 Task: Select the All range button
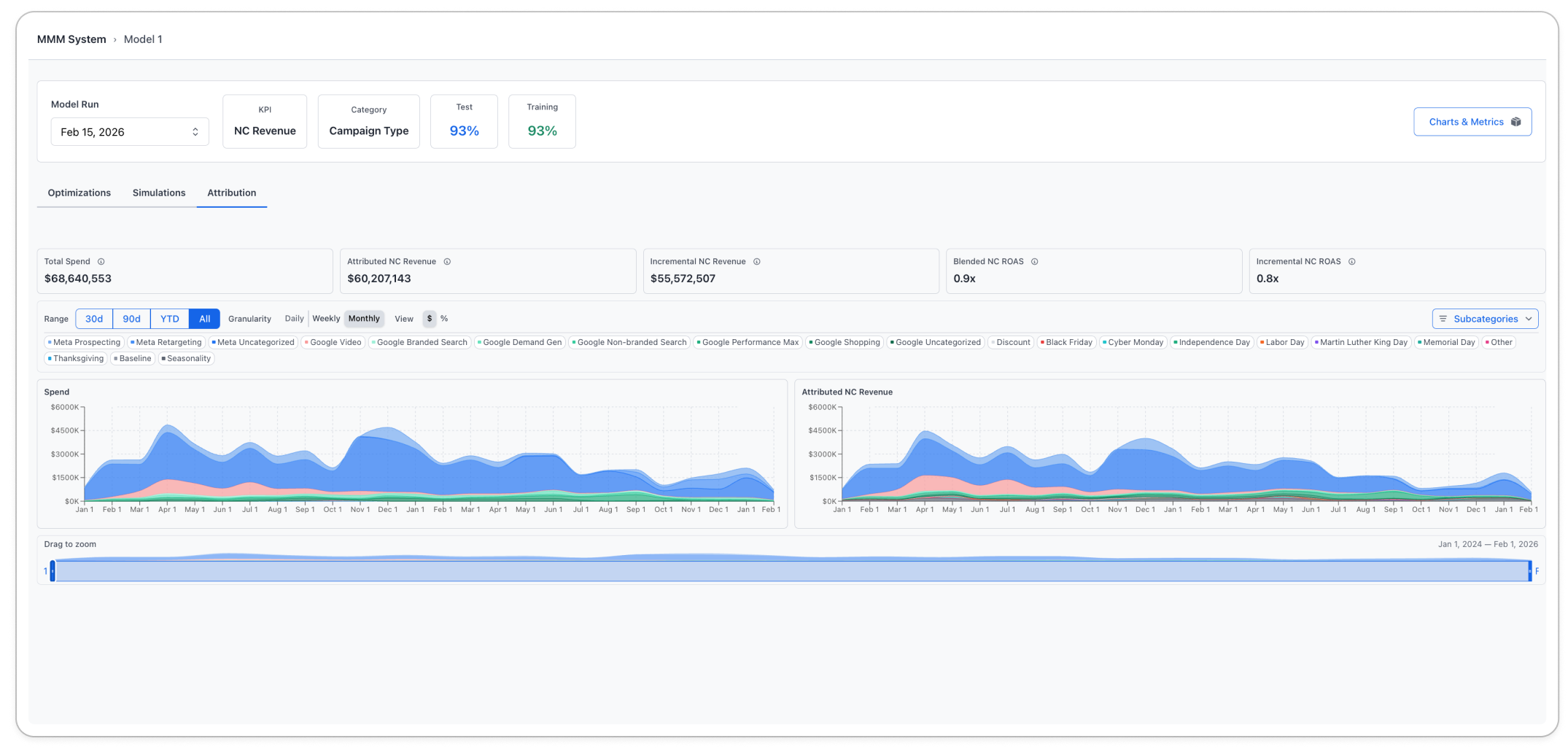point(205,319)
